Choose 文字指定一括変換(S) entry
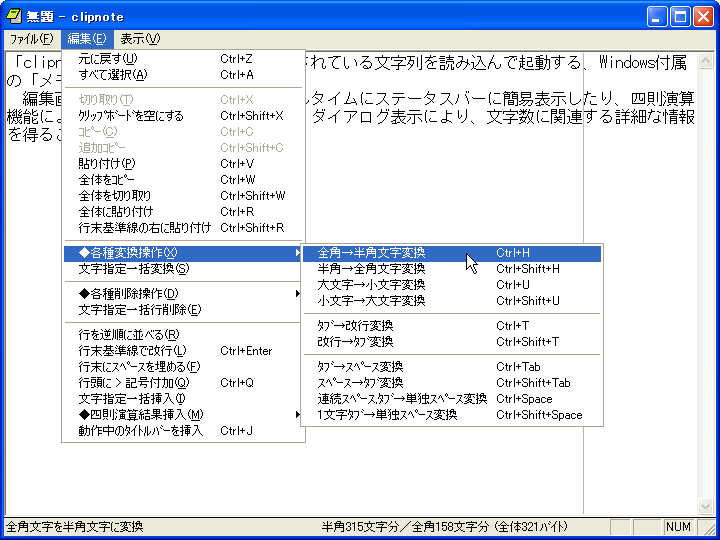Viewport: 720px width, 540px height. click(183, 269)
